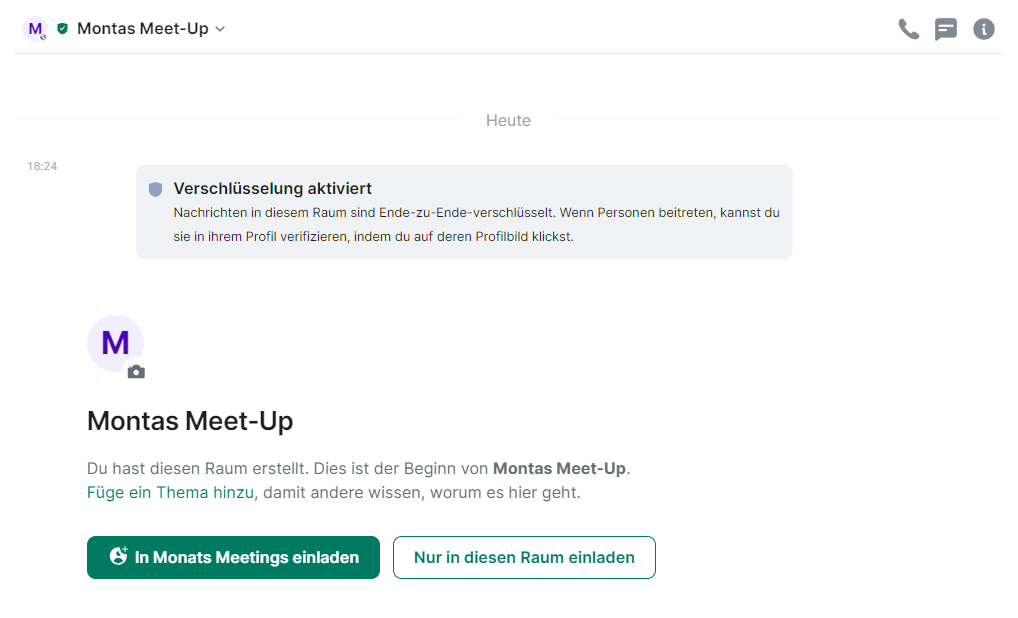
Task: Expand the chevron next to Montas Meet-Up header
Action: tap(220, 29)
